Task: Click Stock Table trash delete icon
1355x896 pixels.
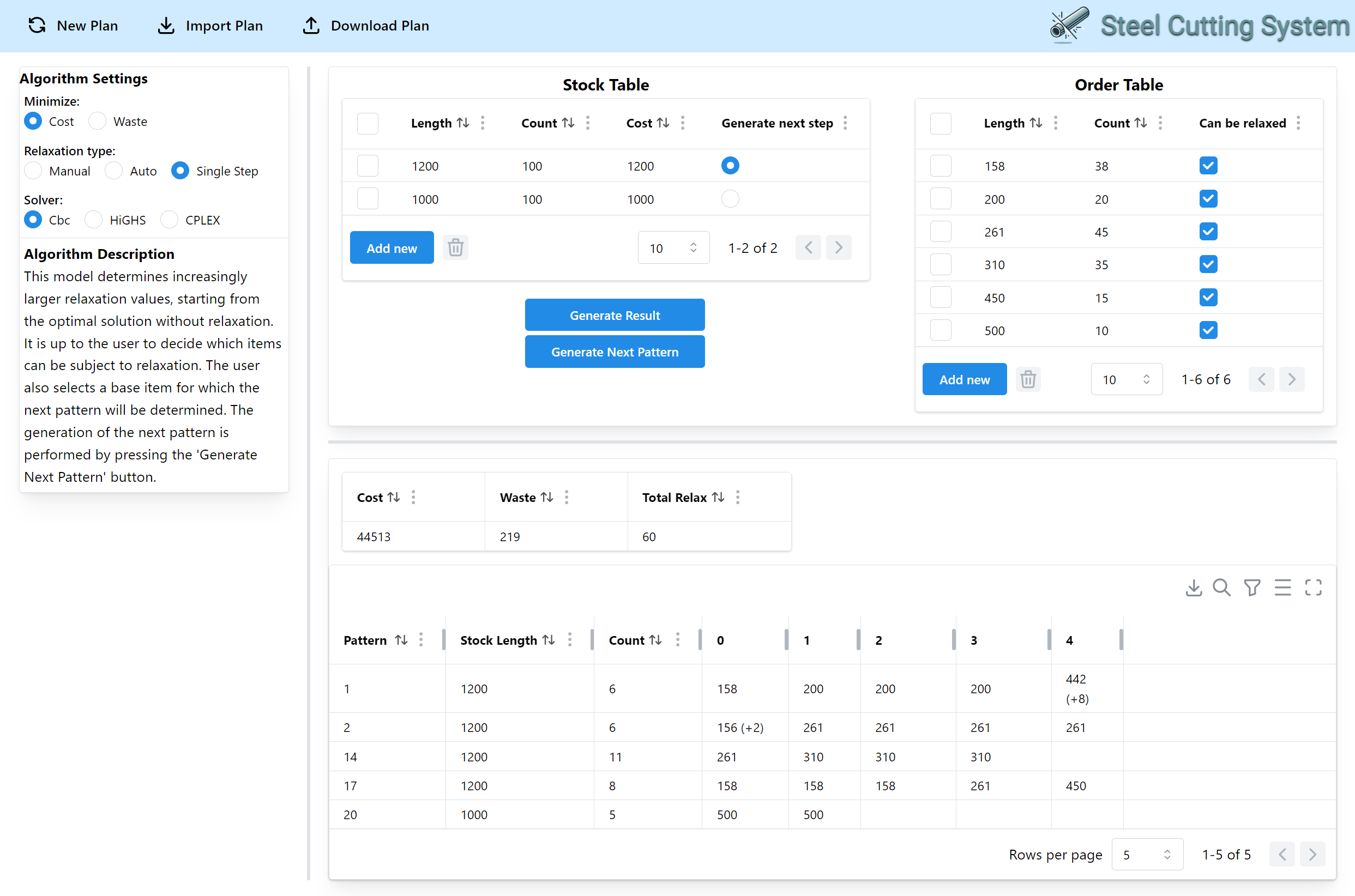Action: click(455, 248)
